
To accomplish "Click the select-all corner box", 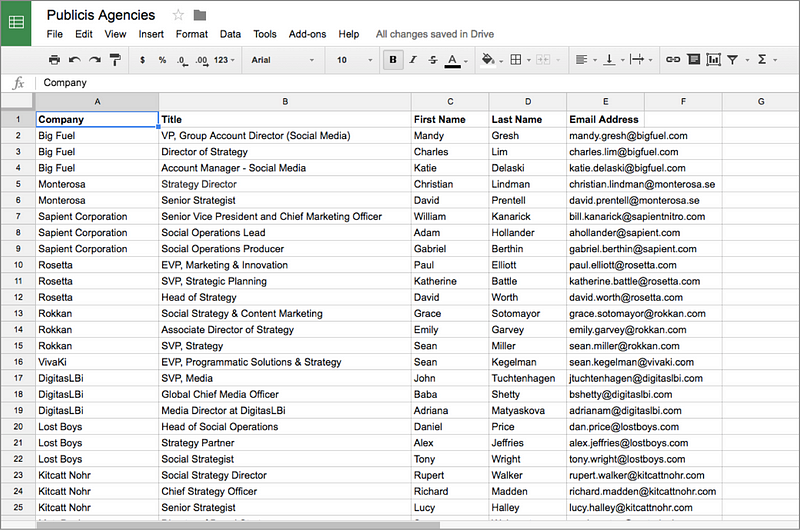I will pyautogui.click(x=18, y=102).
